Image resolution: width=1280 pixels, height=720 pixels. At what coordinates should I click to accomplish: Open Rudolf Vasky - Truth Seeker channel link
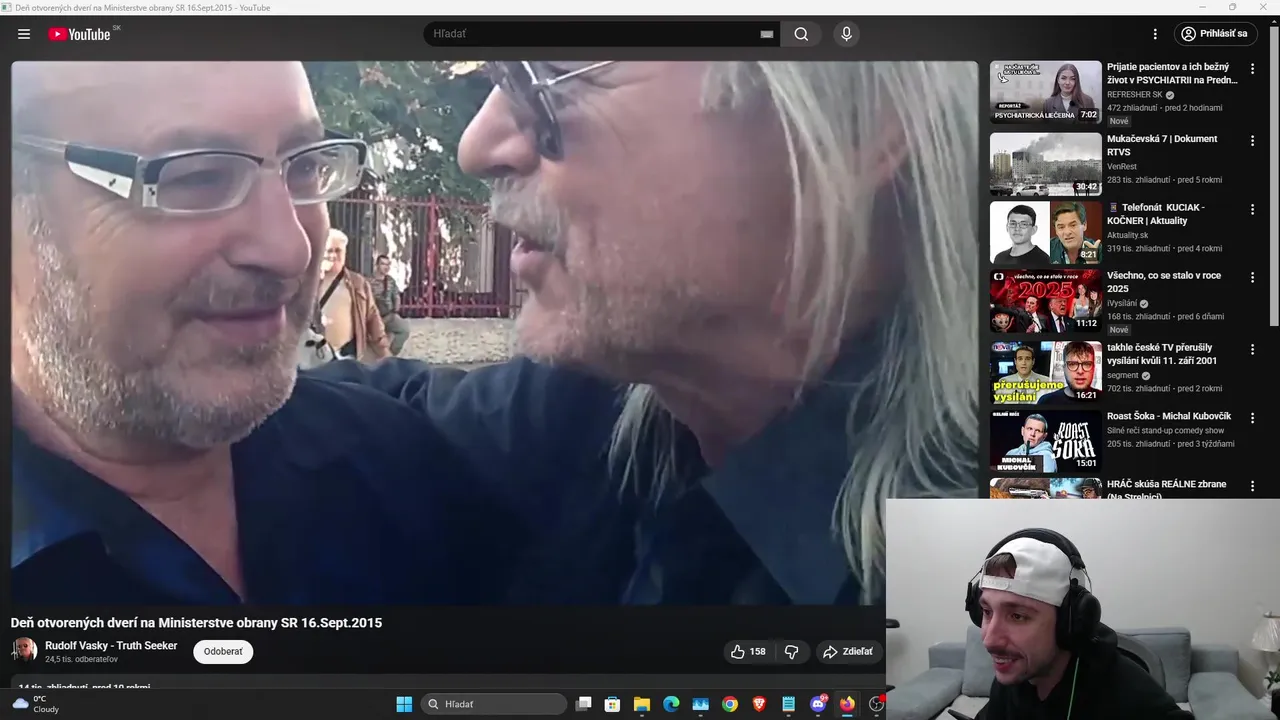pyautogui.click(x=111, y=646)
